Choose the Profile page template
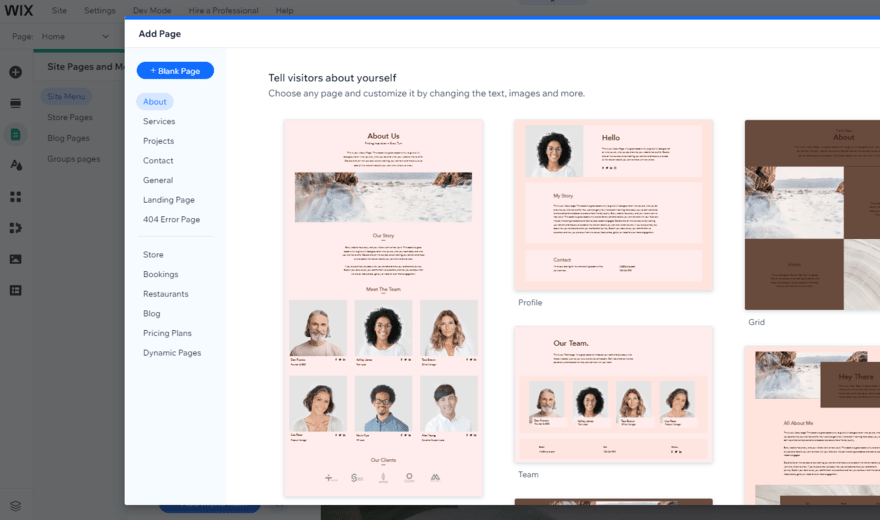The height and width of the screenshot is (520, 880). point(613,205)
